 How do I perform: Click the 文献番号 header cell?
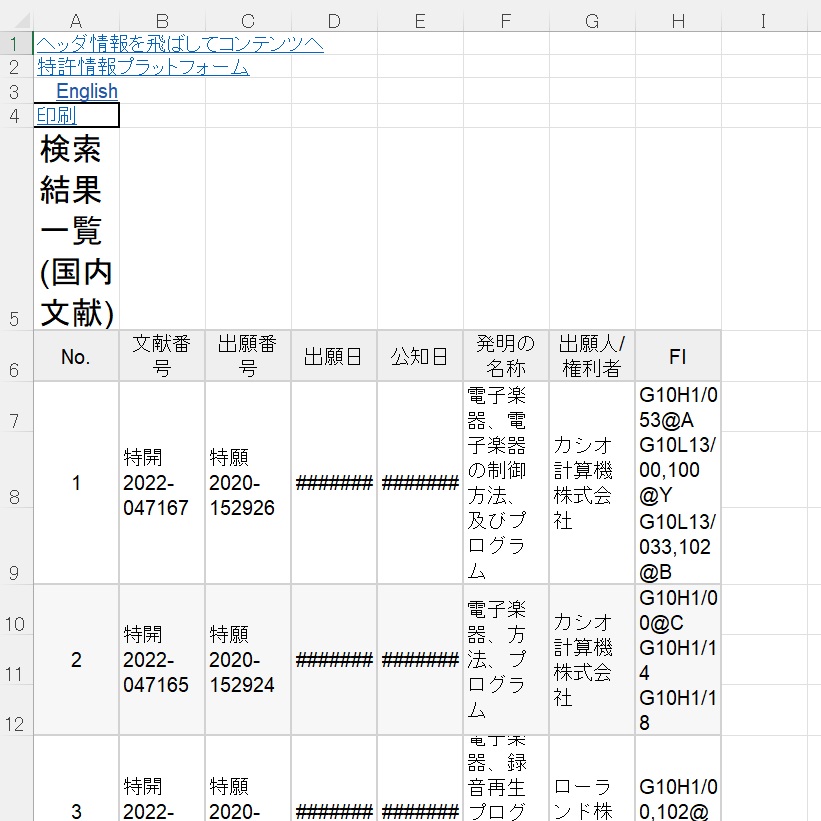[162, 356]
